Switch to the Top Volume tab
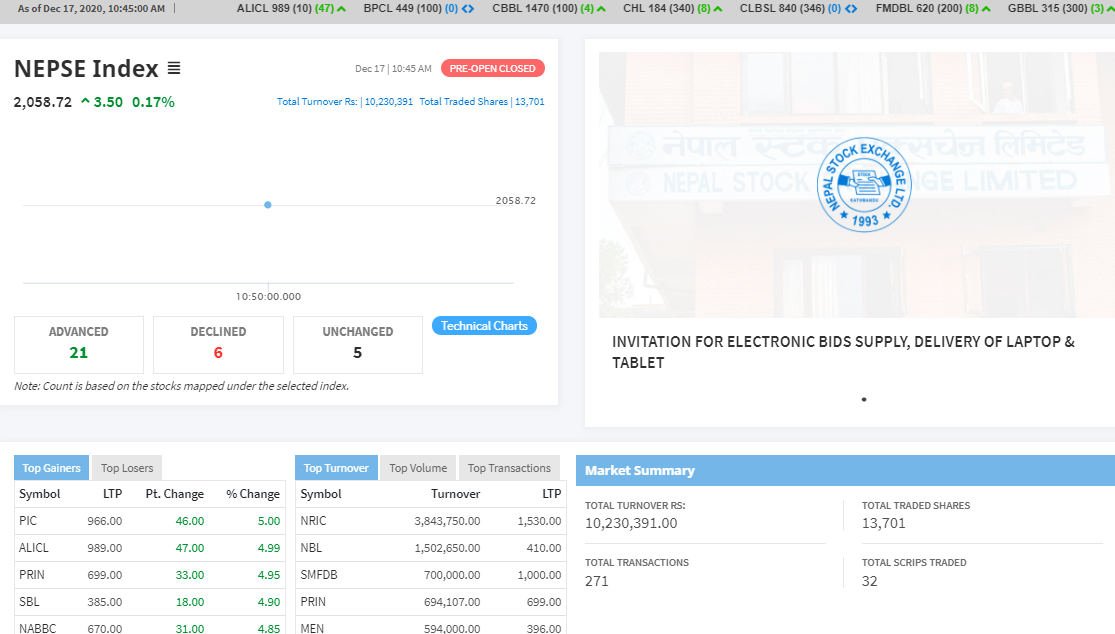Viewport: 1115px width, 634px height. pos(418,468)
